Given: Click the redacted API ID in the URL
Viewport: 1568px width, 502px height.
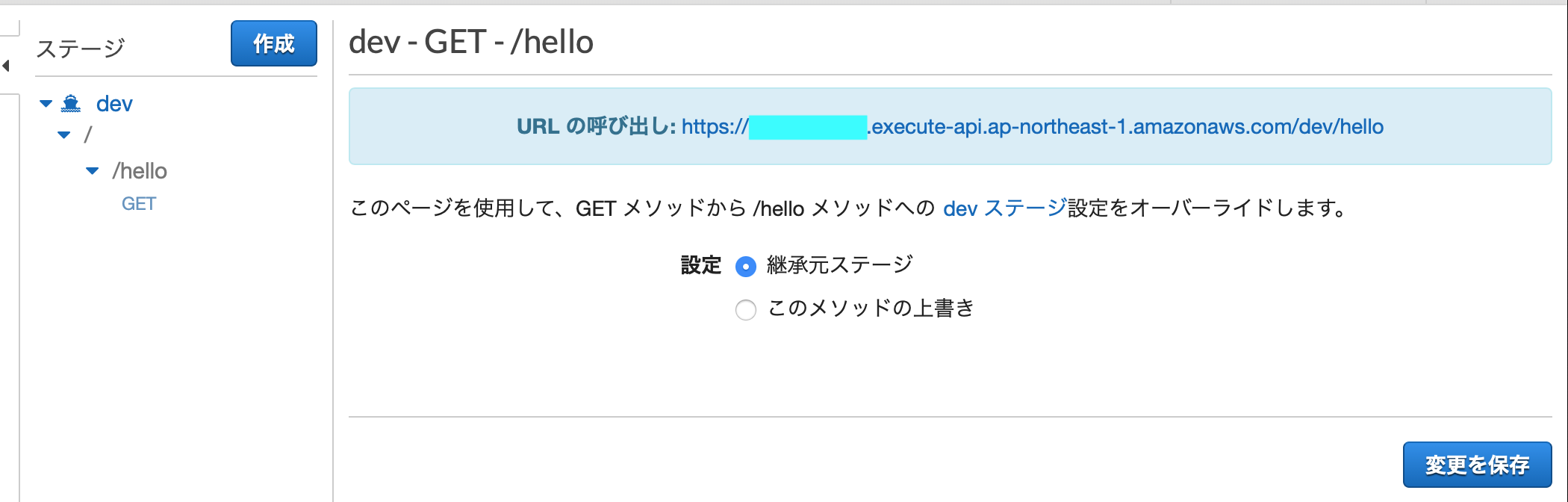Looking at the screenshot, I should click(x=806, y=126).
